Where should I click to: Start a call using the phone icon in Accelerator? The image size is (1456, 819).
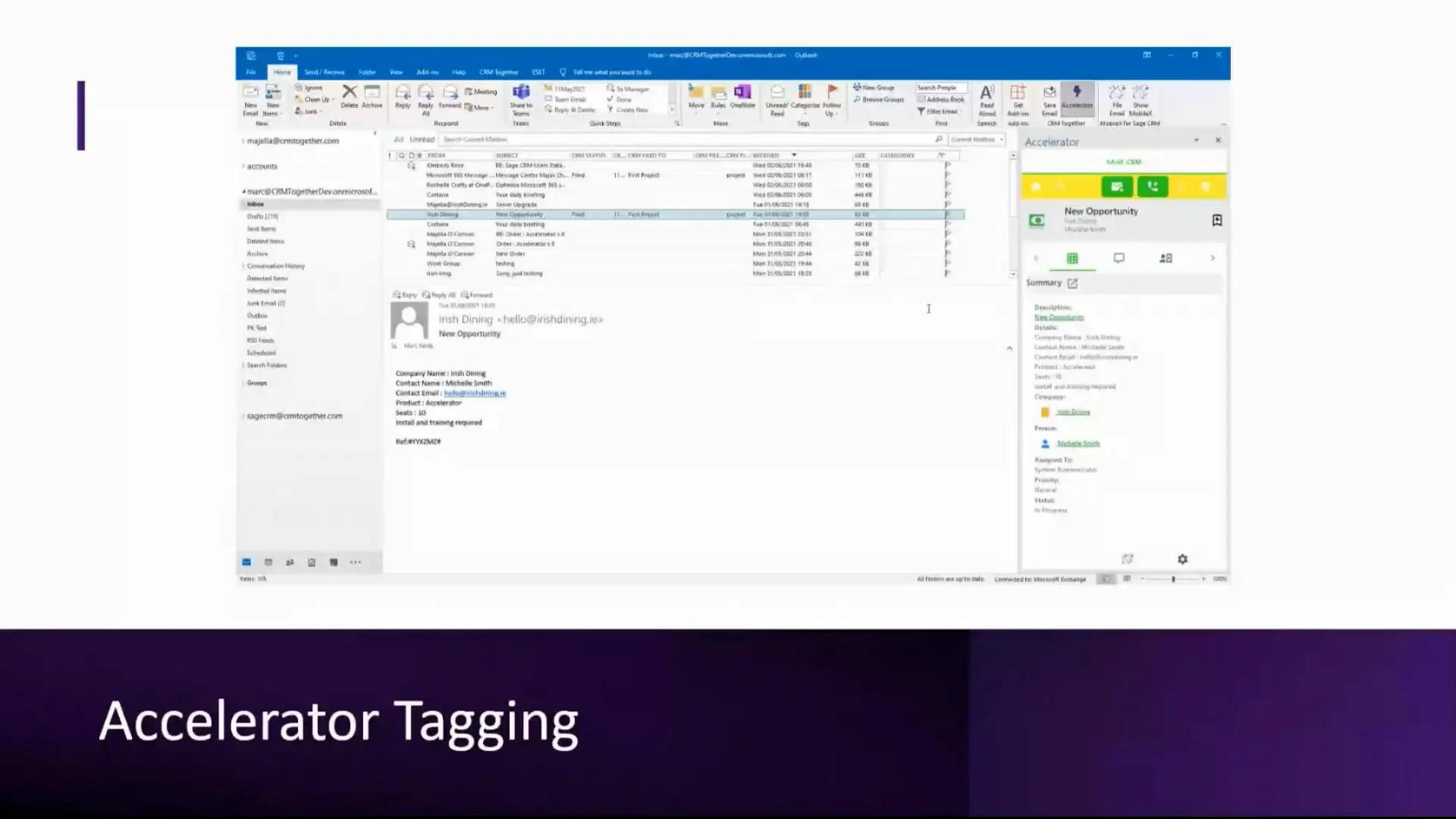[x=1153, y=187]
